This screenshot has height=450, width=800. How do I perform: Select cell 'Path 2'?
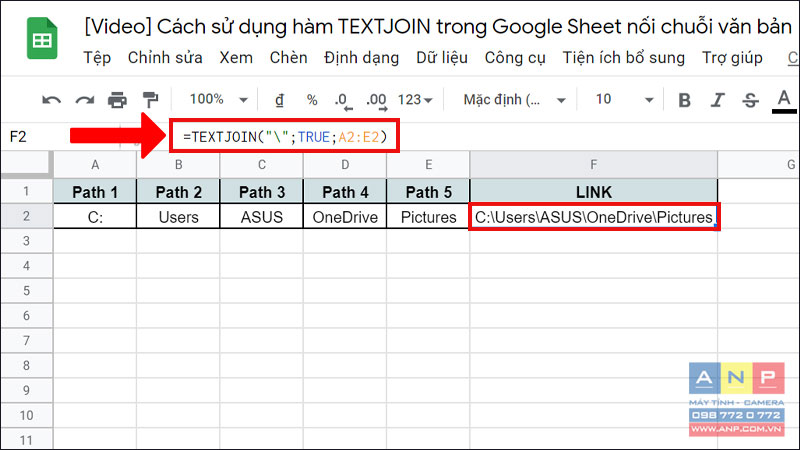pyautogui.click(x=178, y=192)
